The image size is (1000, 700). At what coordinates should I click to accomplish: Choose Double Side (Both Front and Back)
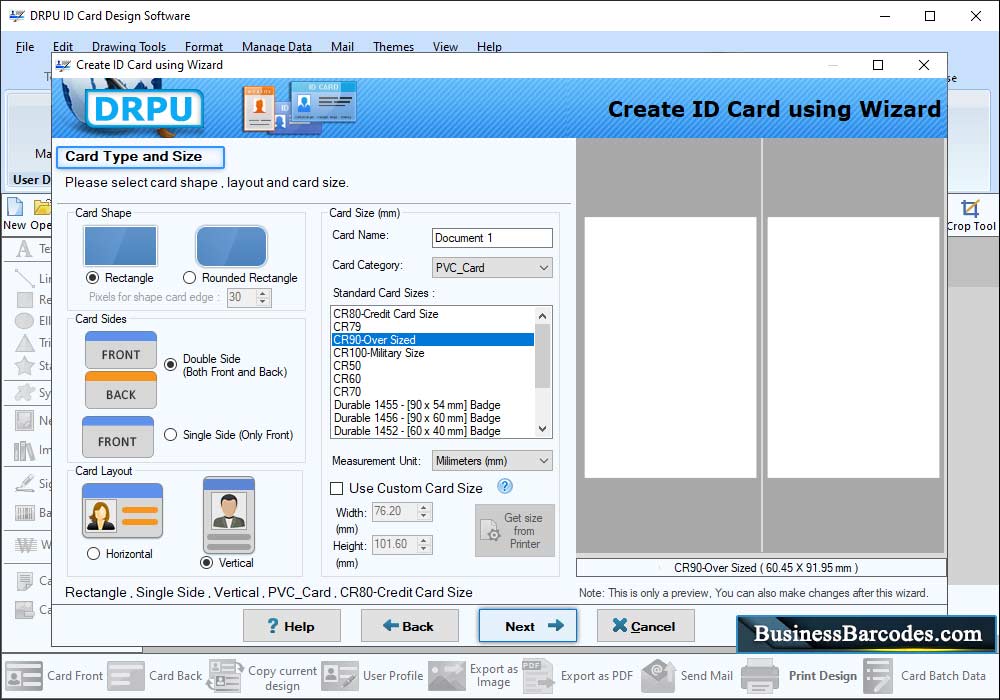click(x=170, y=365)
